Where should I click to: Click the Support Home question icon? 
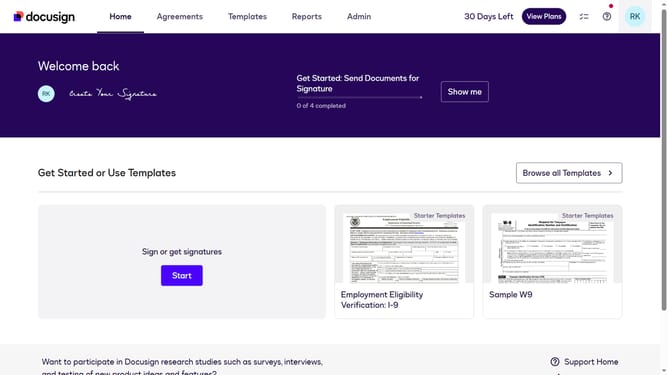pos(554,362)
